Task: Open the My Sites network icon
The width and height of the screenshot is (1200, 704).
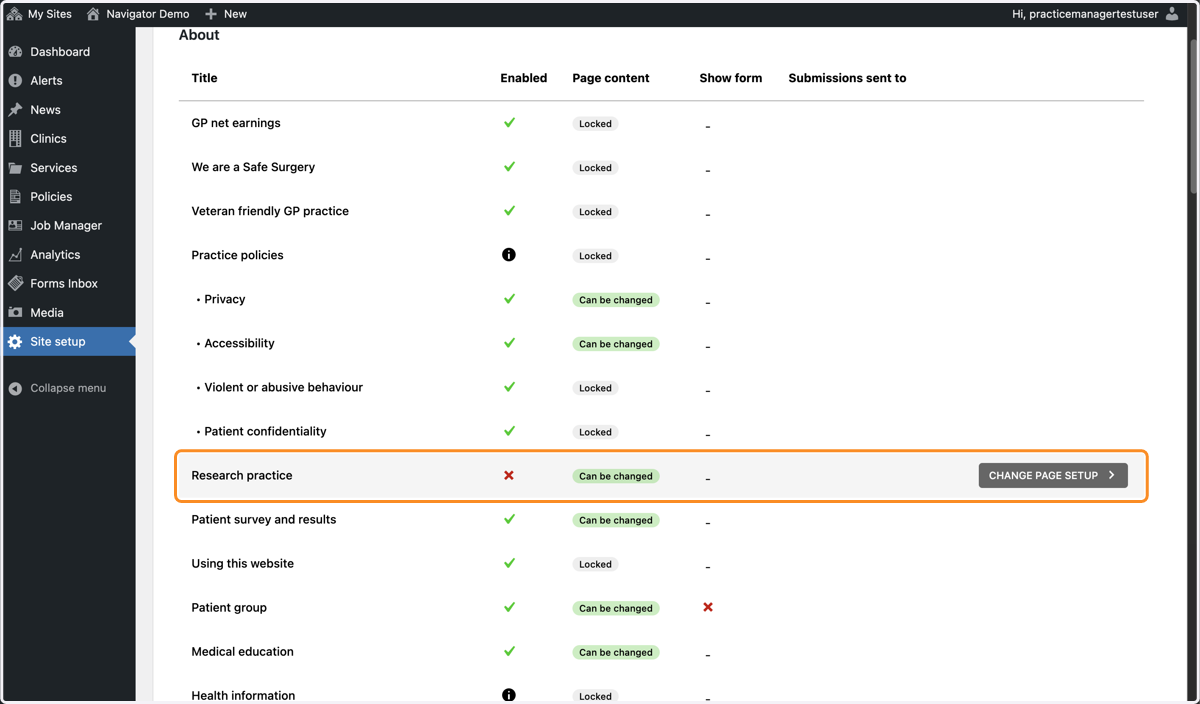Action: (x=14, y=14)
